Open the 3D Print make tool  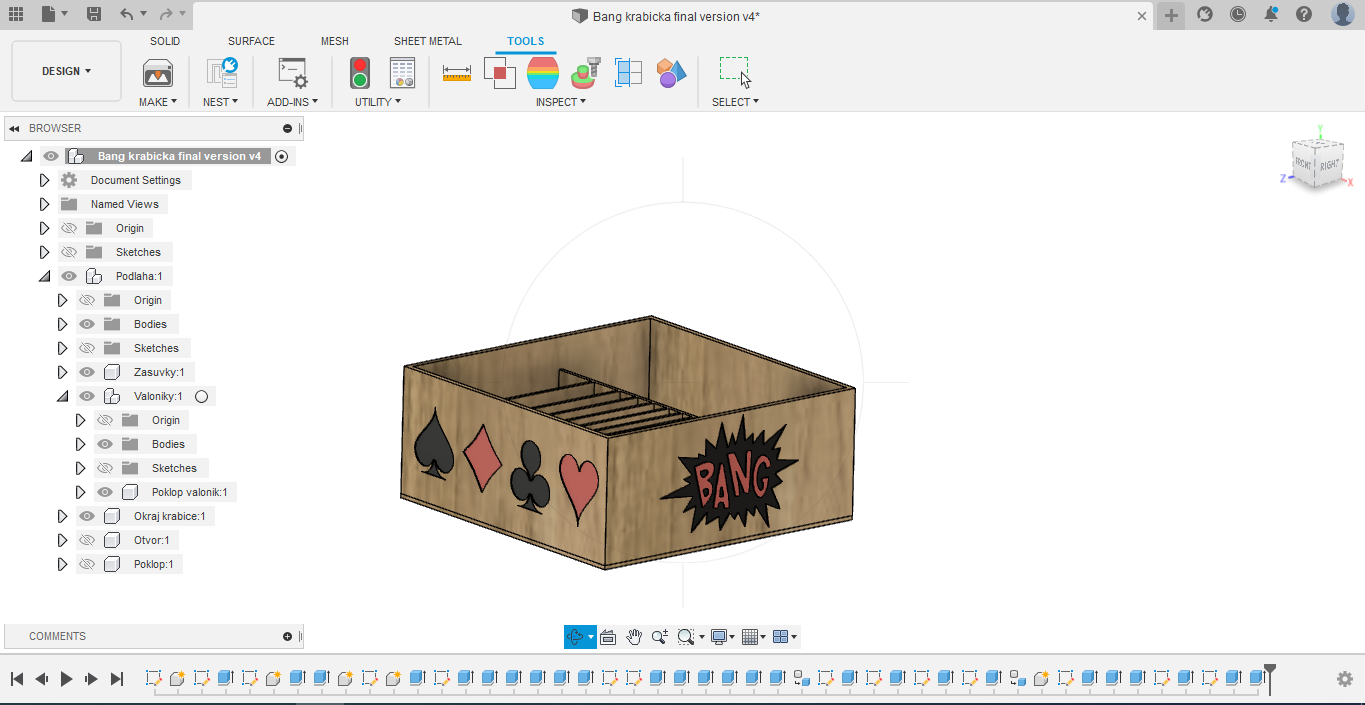[x=158, y=73]
